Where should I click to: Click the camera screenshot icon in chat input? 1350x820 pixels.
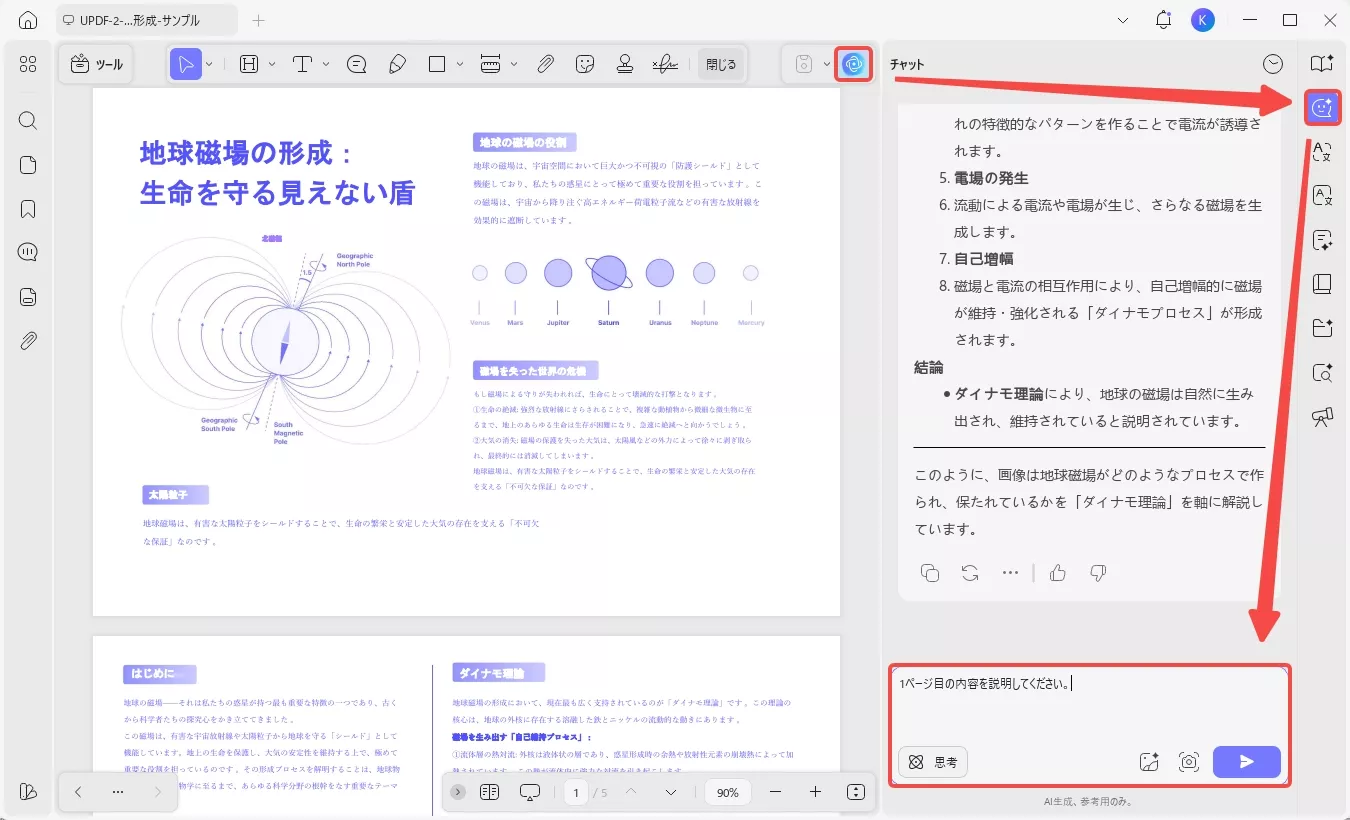pyautogui.click(x=1189, y=761)
